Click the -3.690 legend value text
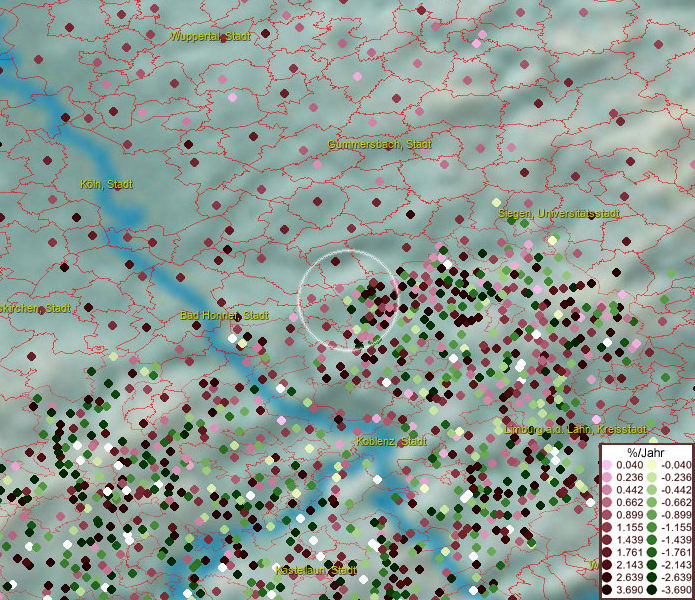The image size is (695, 600). [x=676, y=590]
